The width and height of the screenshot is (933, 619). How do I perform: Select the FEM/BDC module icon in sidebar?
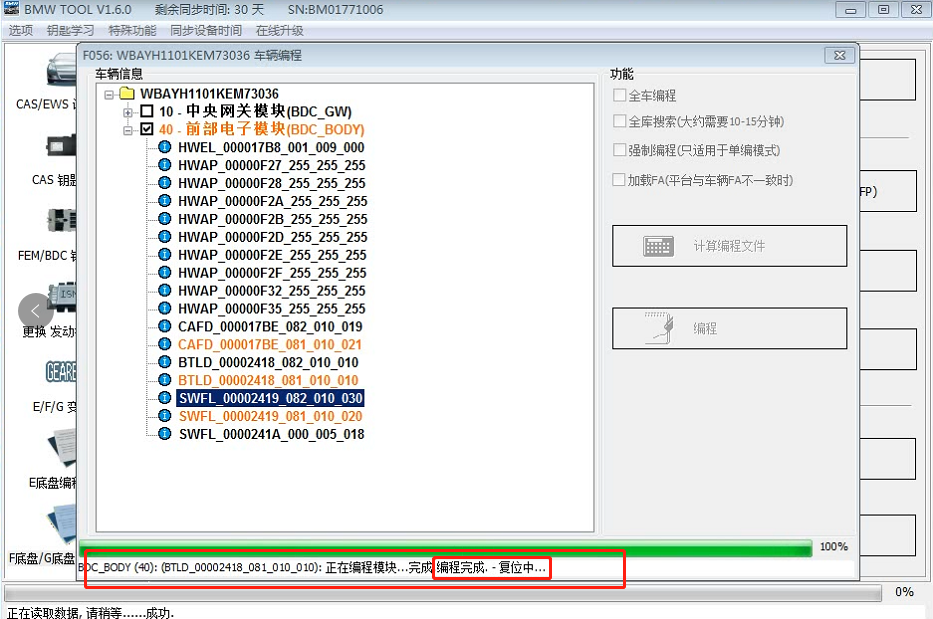(x=62, y=220)
